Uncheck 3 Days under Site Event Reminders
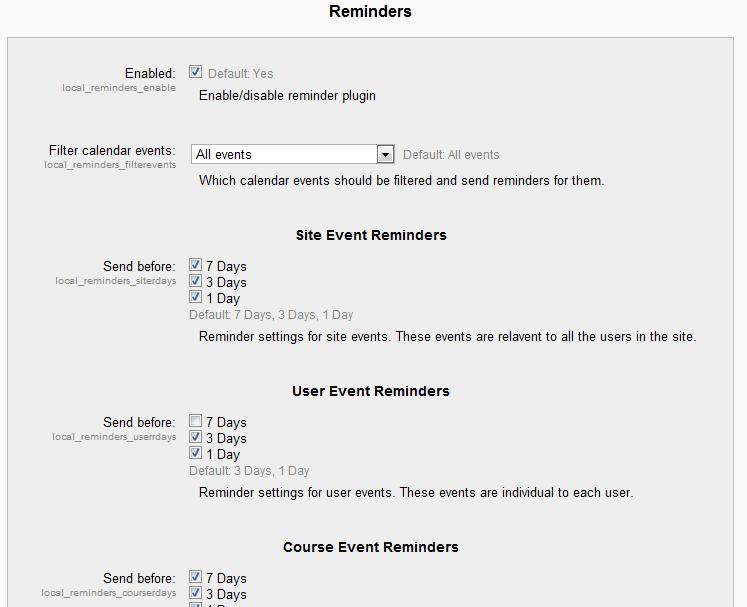The width and height of the screenshot is (747, 607). (196, 282)
